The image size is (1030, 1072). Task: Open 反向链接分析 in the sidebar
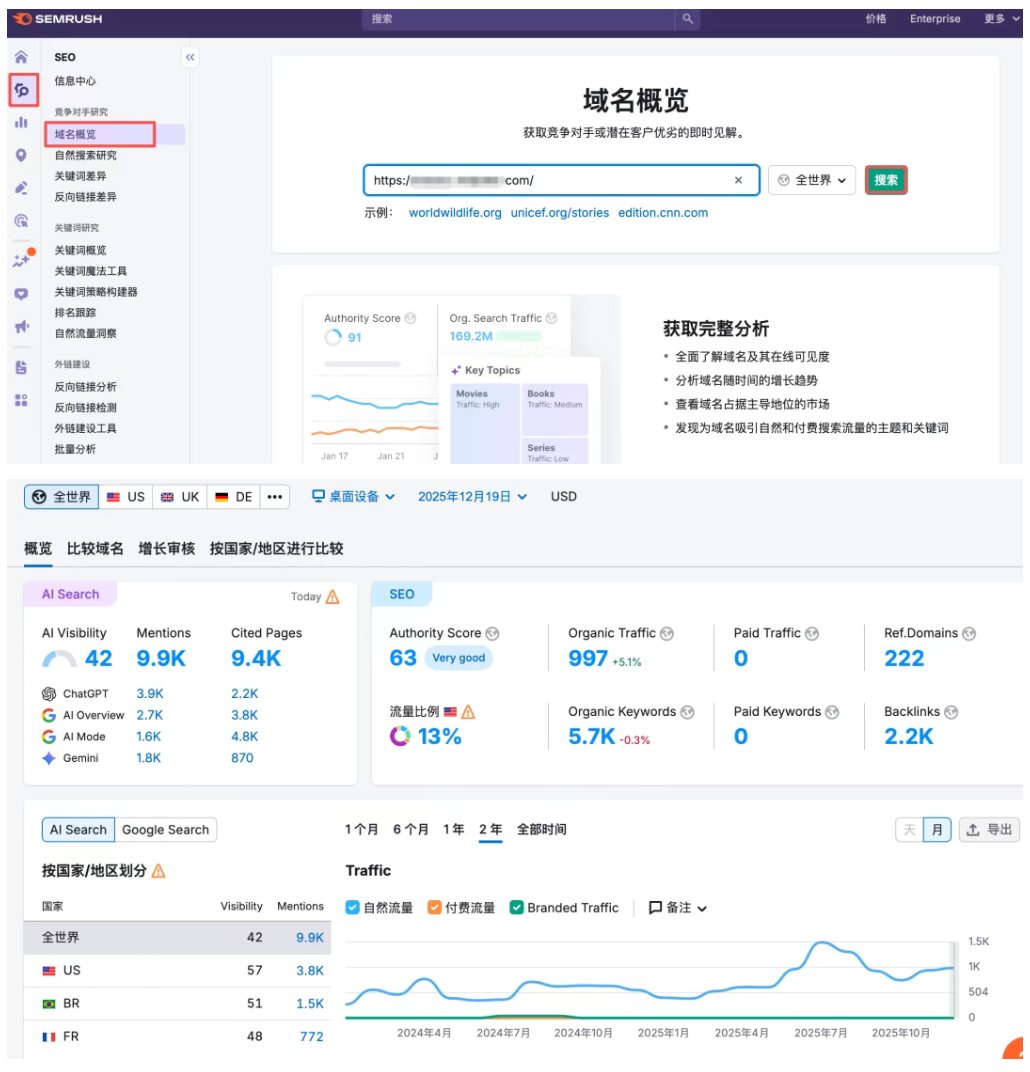pyautogui.click(x=85, y=387)
